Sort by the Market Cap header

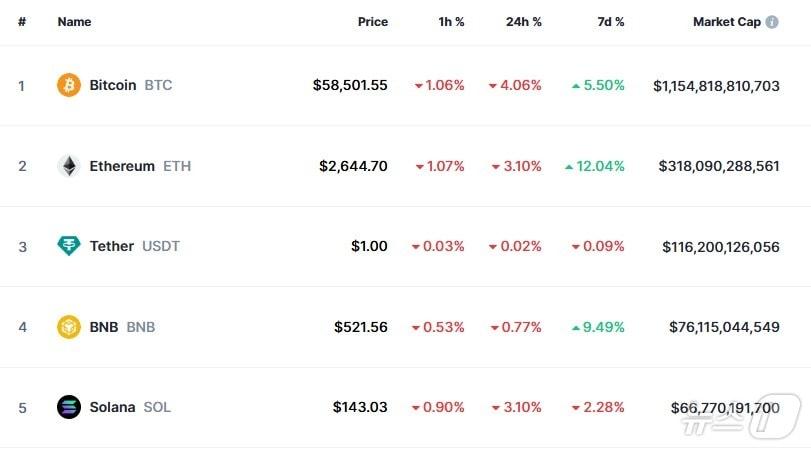(727, 22)
